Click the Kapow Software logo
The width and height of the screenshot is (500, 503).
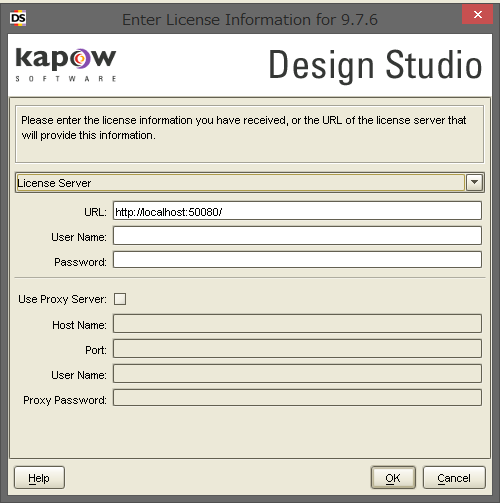click(x=66, y=65)
